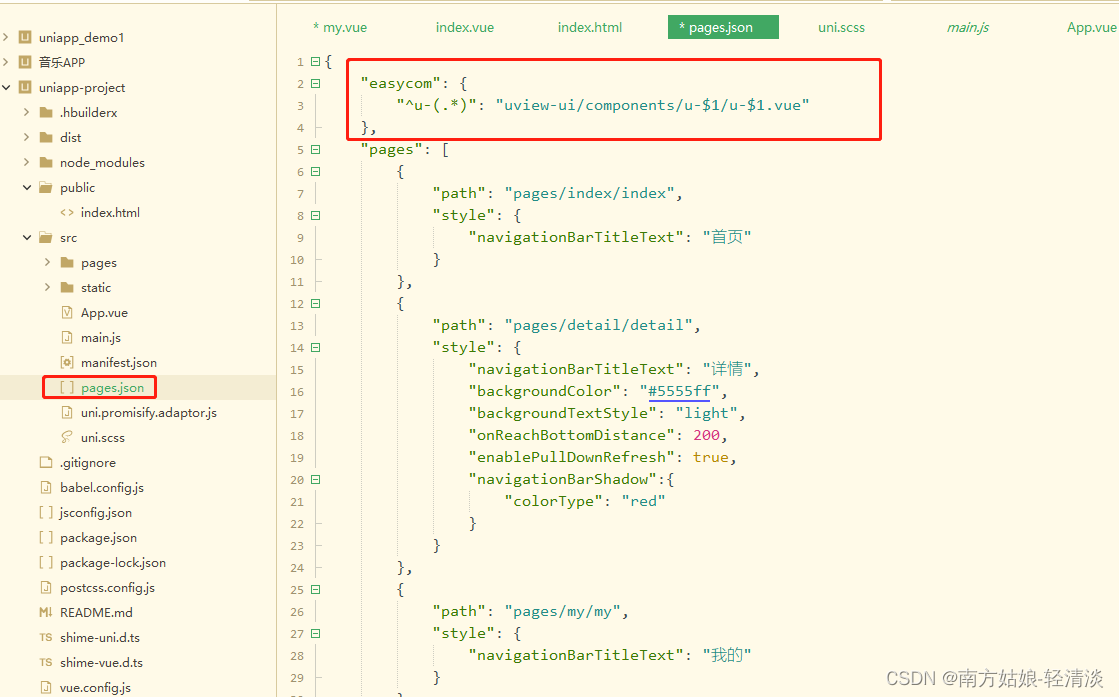Collapse the src folder arrow

(x=27, y=237)
